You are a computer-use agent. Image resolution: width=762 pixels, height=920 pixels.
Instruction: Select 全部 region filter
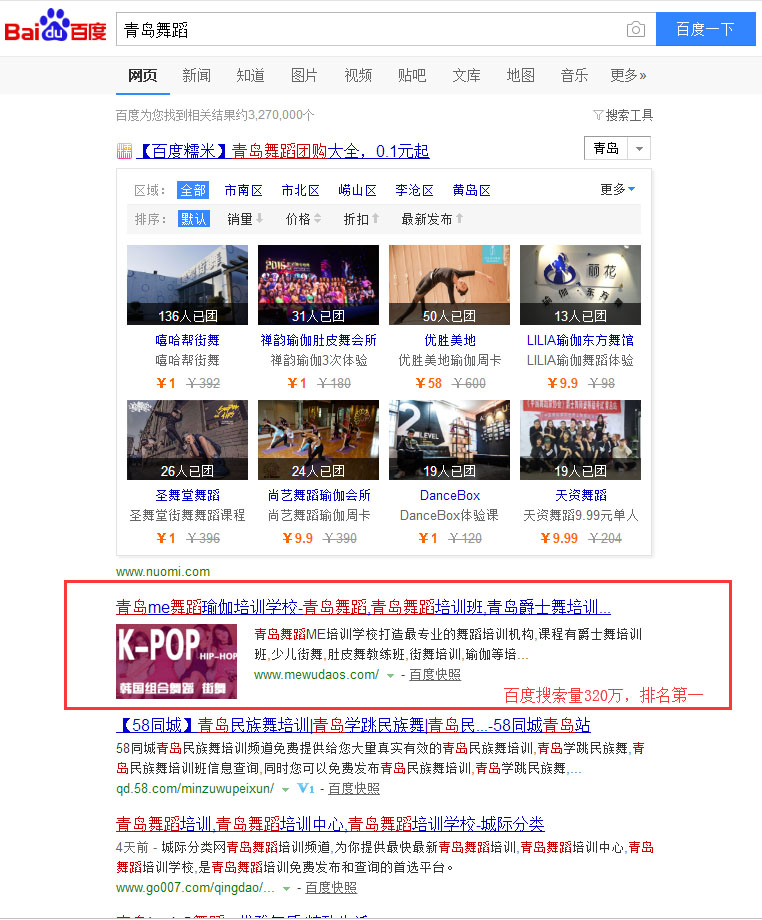193,190
